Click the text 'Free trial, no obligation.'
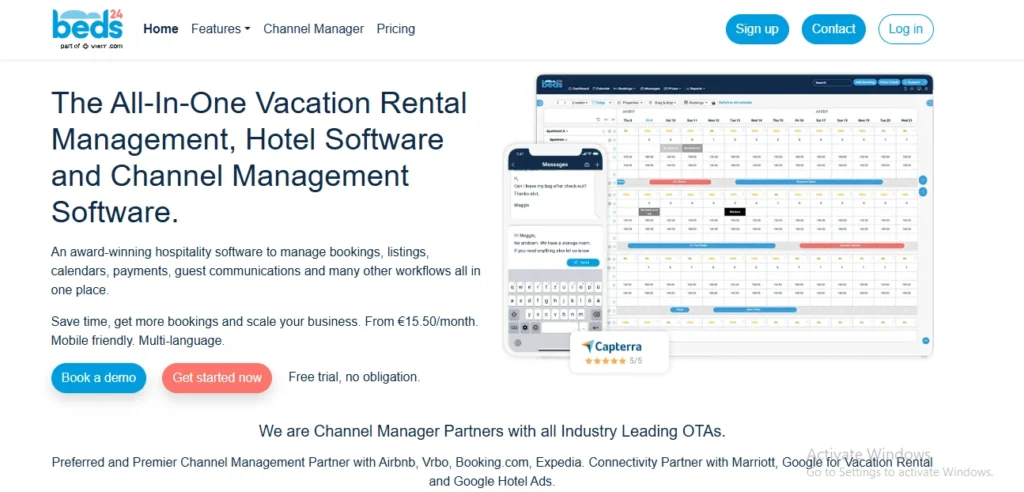The height and width of the screenshot is (492, 1024). click(354, 377)
